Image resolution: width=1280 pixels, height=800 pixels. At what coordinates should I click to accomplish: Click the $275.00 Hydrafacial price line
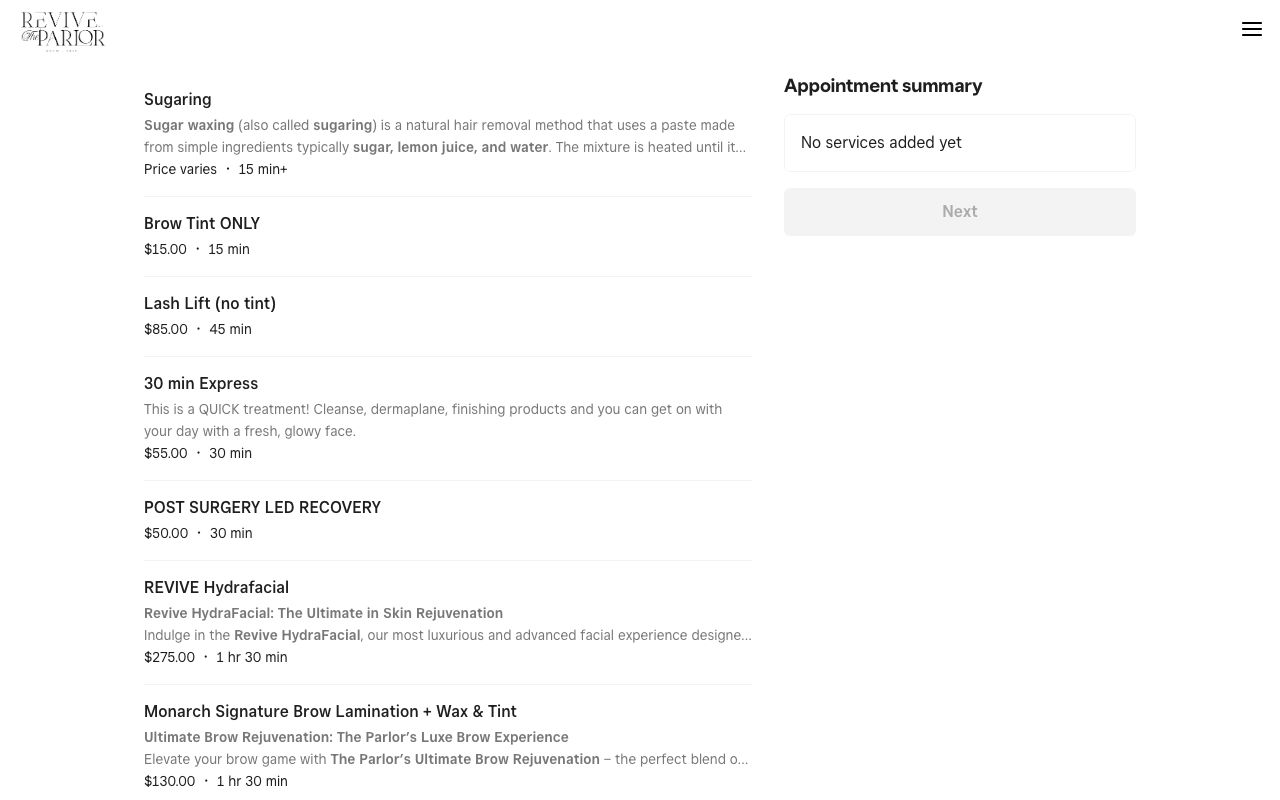170,658
